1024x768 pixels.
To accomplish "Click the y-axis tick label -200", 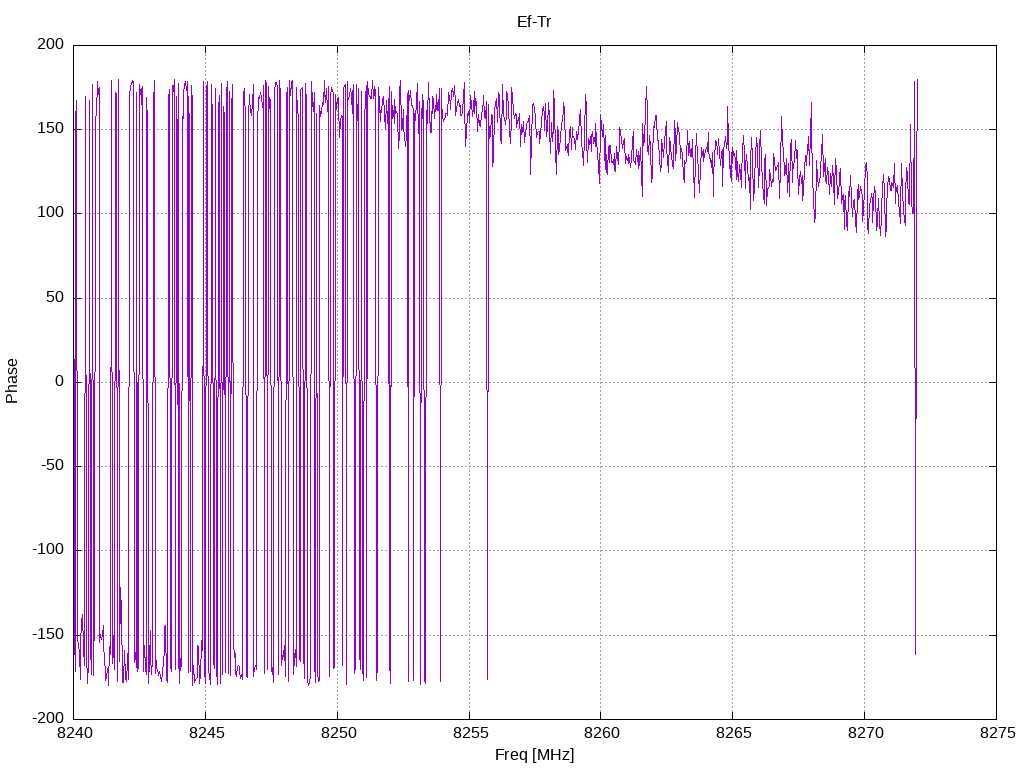I will point(48,718).
